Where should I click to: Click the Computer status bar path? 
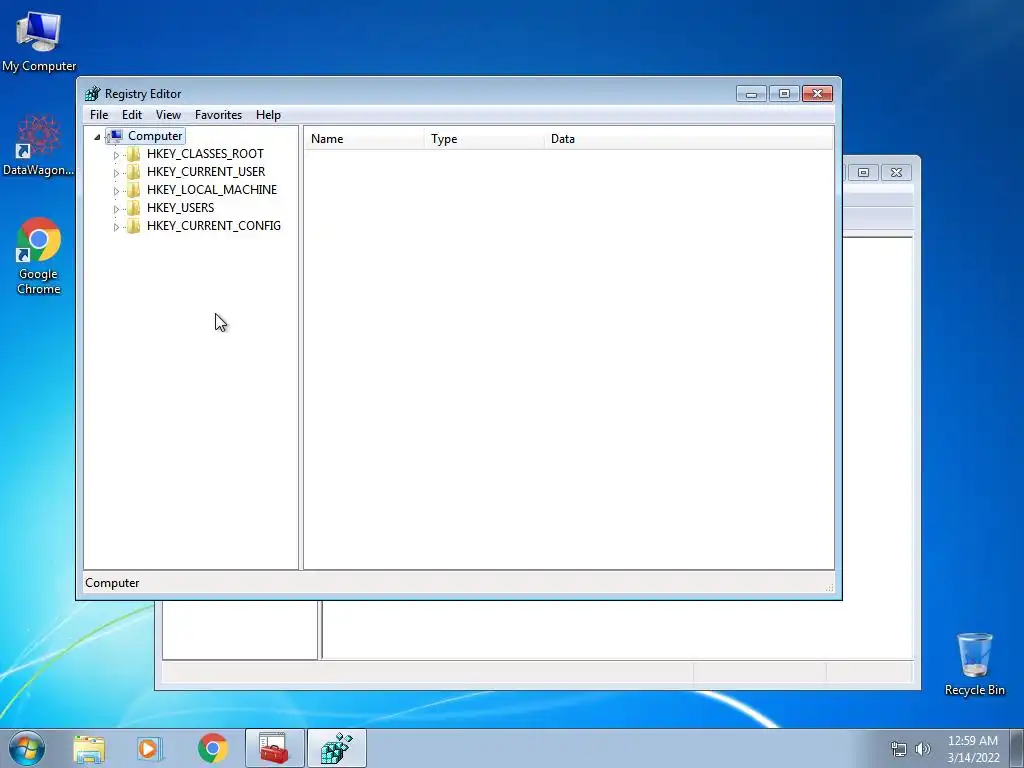tap(112, 583)
